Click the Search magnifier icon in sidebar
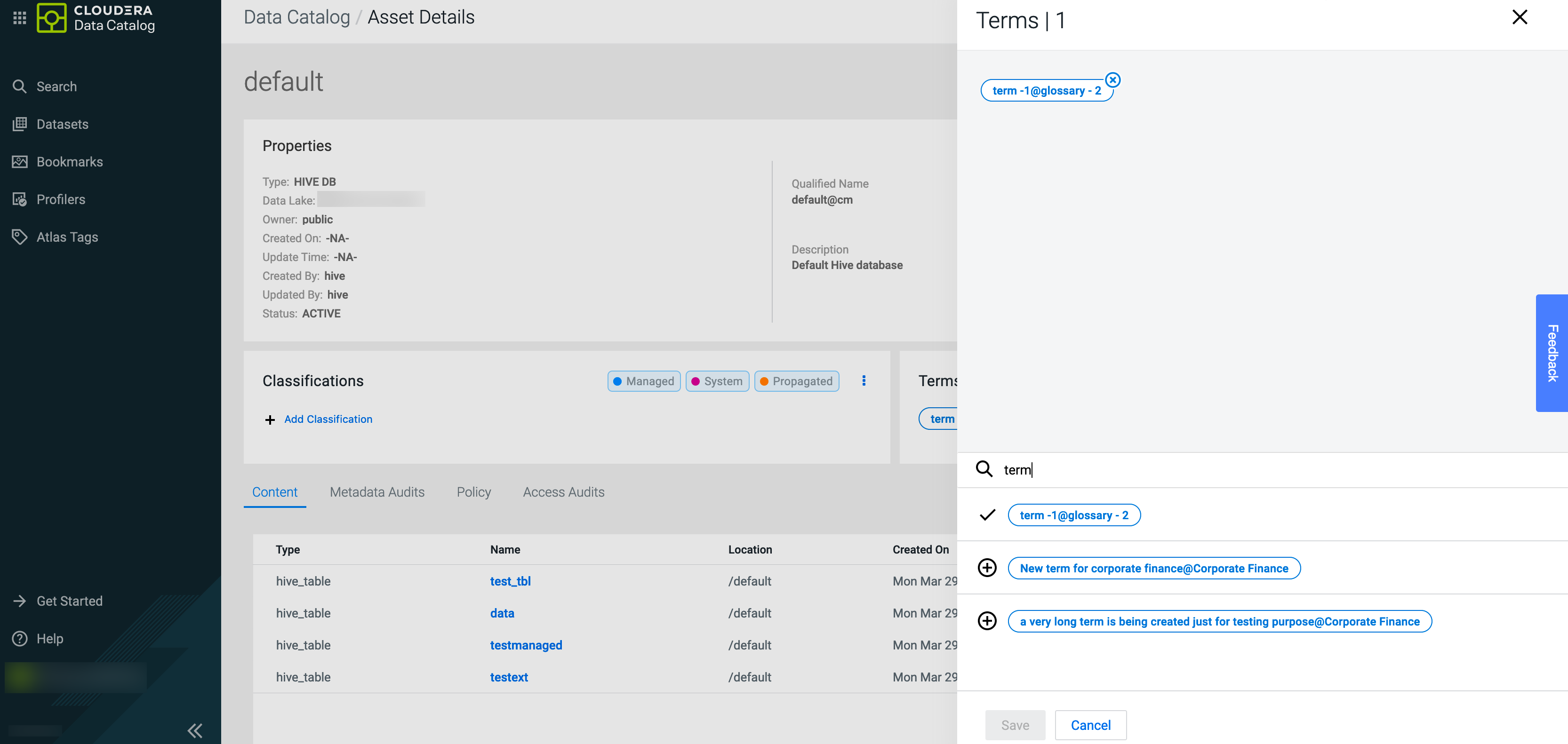1568x744 pixels. tap(19, 87)
